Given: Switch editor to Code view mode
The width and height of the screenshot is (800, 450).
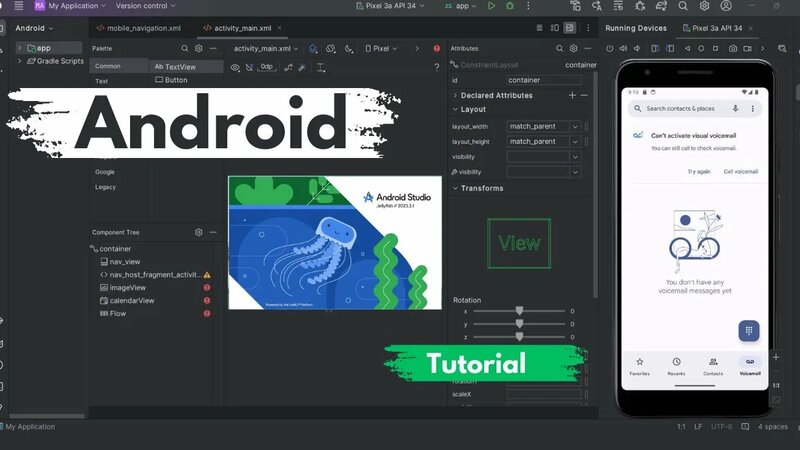Looking at the screenshot, I should coord(539,28).
